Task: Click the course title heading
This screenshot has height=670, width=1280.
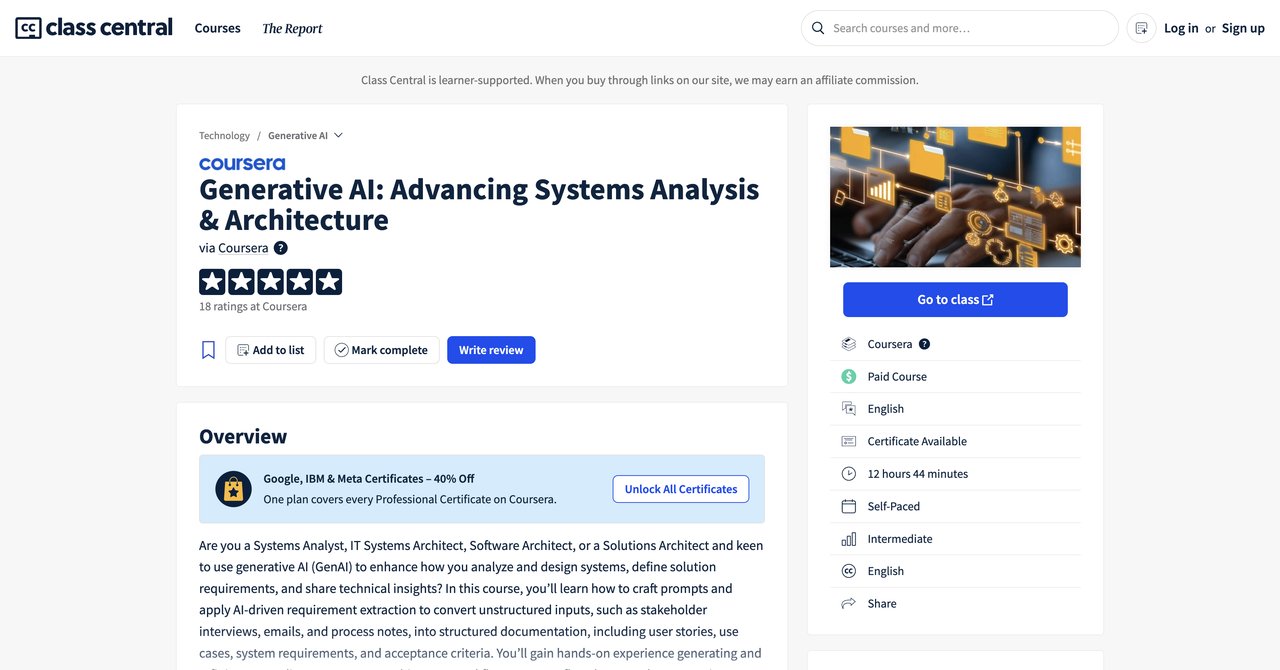Action: [479, 204]
